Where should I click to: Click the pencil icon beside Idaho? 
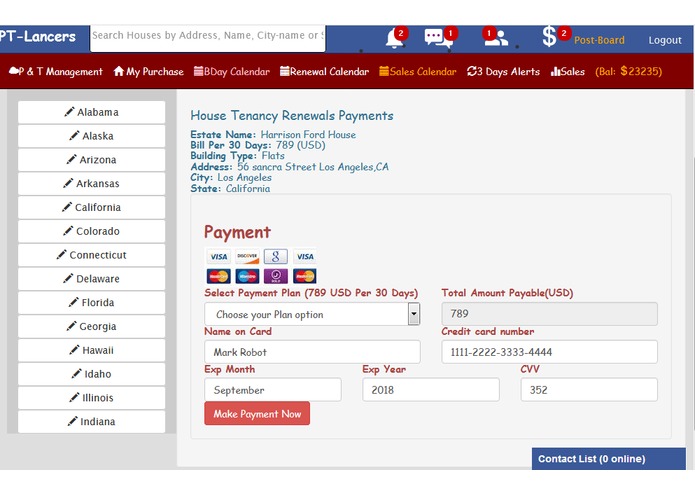[x=77, y=373]
